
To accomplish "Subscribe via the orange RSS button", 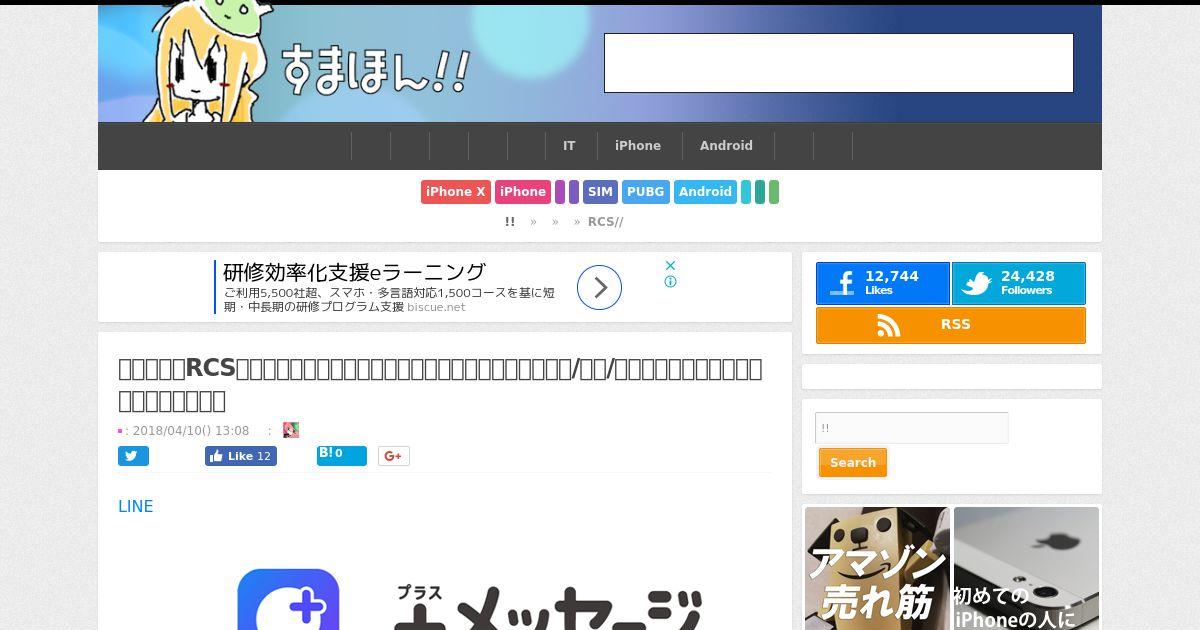I will (951, 325).
